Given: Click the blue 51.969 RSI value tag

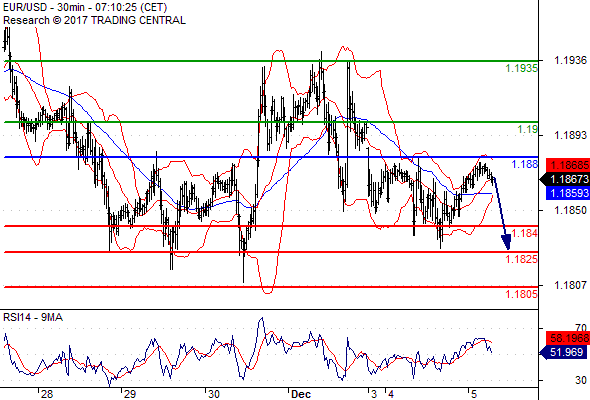Looking at the screenshot, I should [x=565, y=352].
